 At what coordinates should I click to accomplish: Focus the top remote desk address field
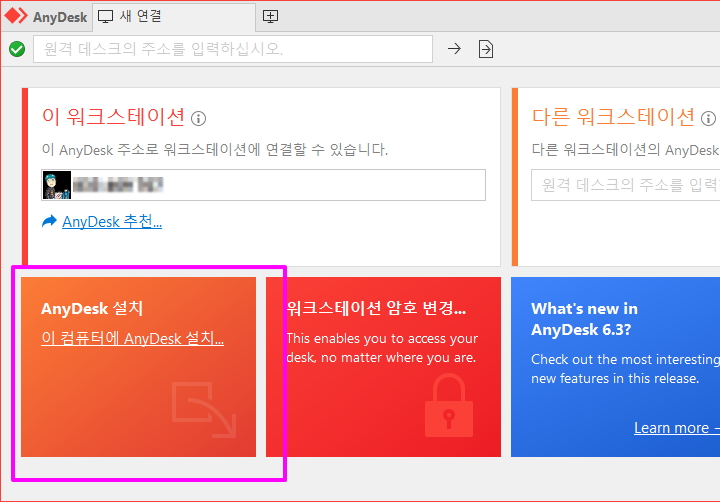click(x=233, y=49)
